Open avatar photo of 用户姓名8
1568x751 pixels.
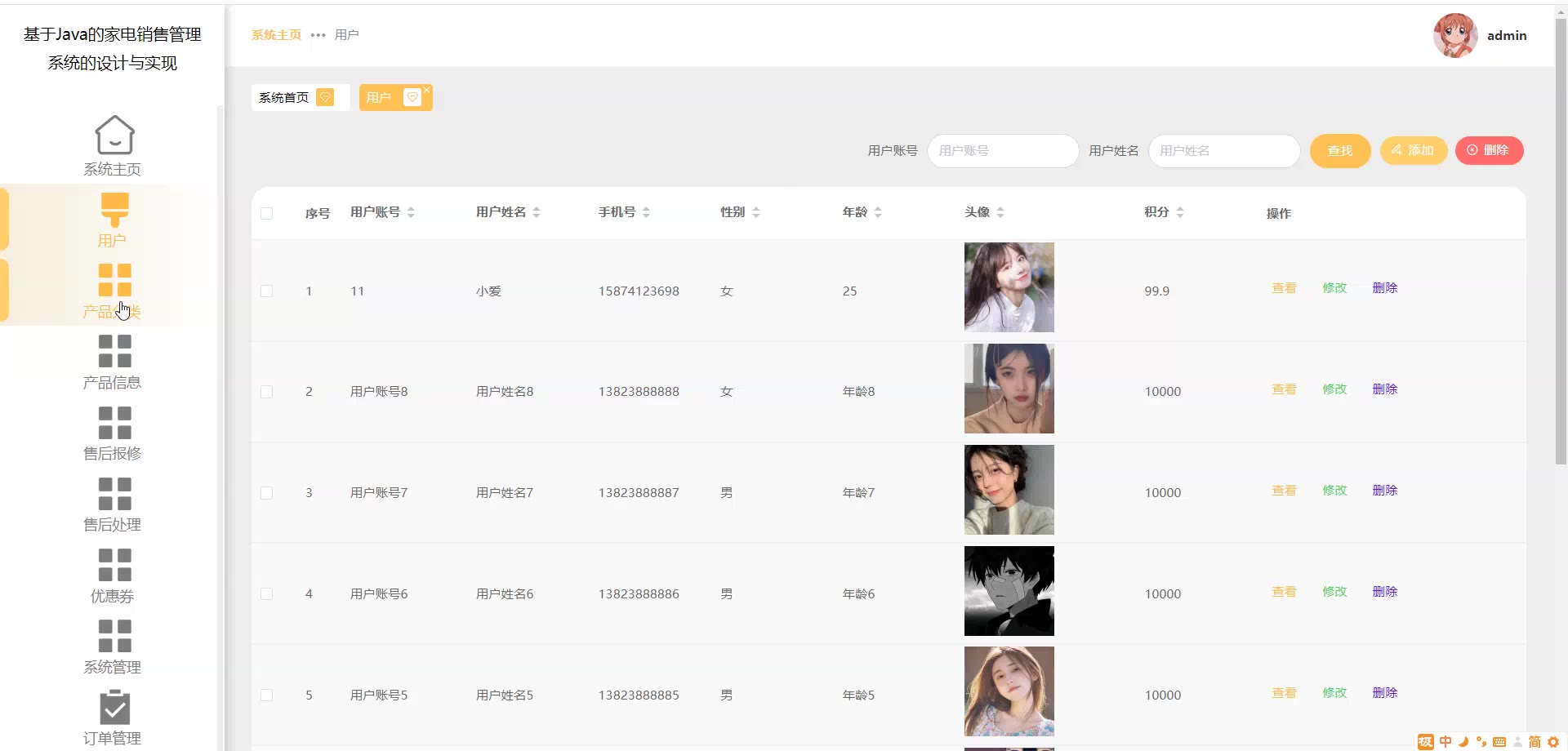tap(1009, 389)
